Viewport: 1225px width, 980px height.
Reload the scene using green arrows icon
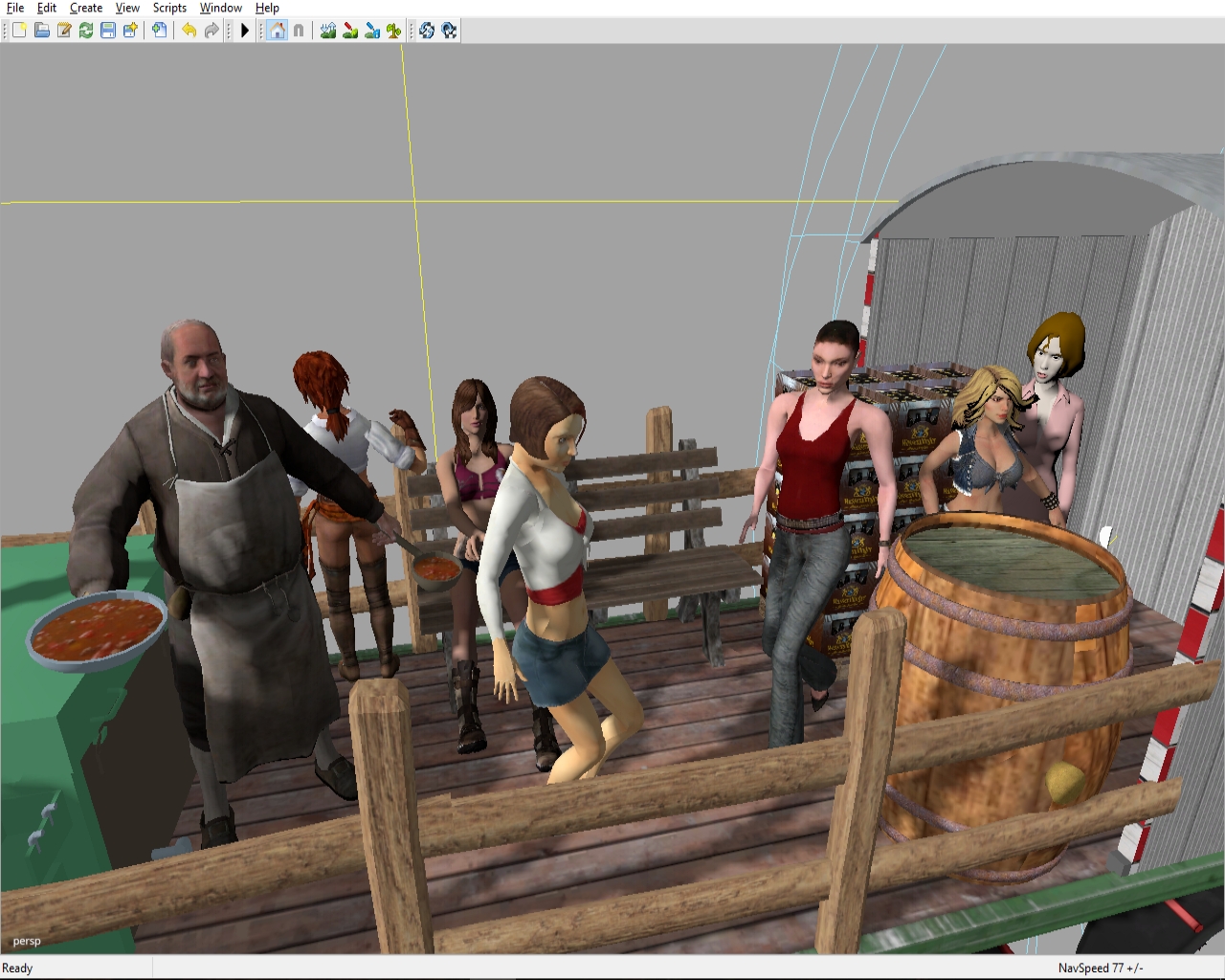[85, 31]
